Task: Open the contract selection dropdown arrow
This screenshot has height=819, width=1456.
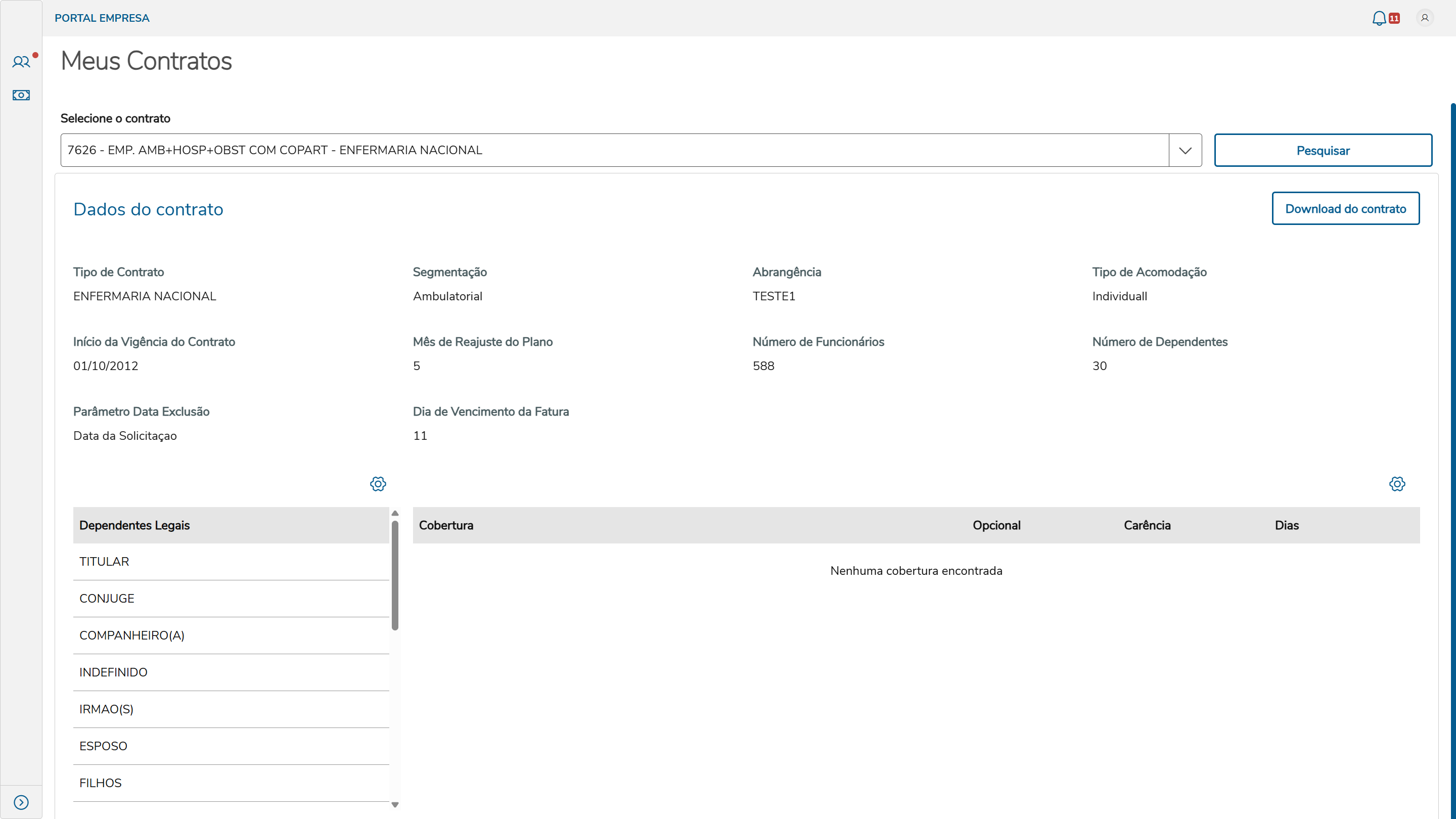Action: [1185, 150]
